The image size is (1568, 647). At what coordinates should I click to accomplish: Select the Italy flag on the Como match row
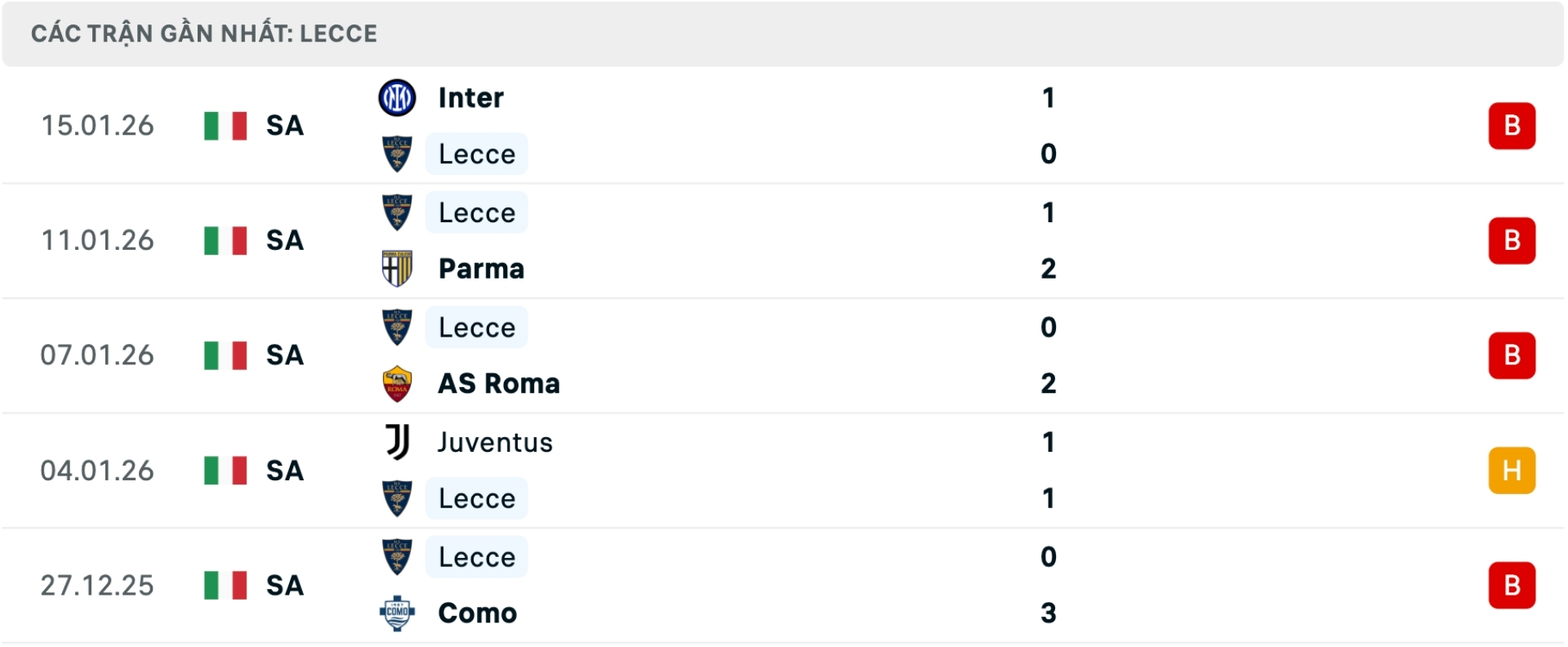coord(225,585)
